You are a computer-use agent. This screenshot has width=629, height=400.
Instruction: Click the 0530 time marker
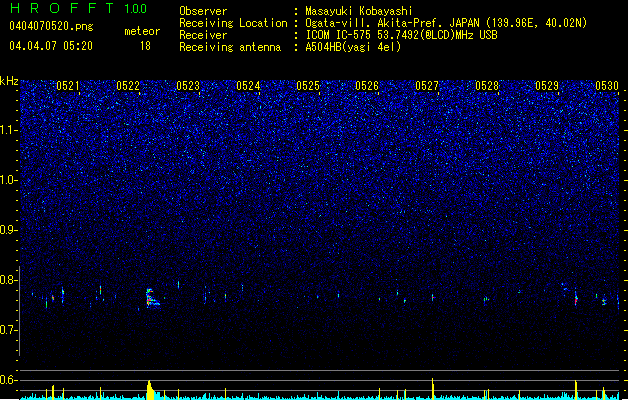click(x=607, y=86)
